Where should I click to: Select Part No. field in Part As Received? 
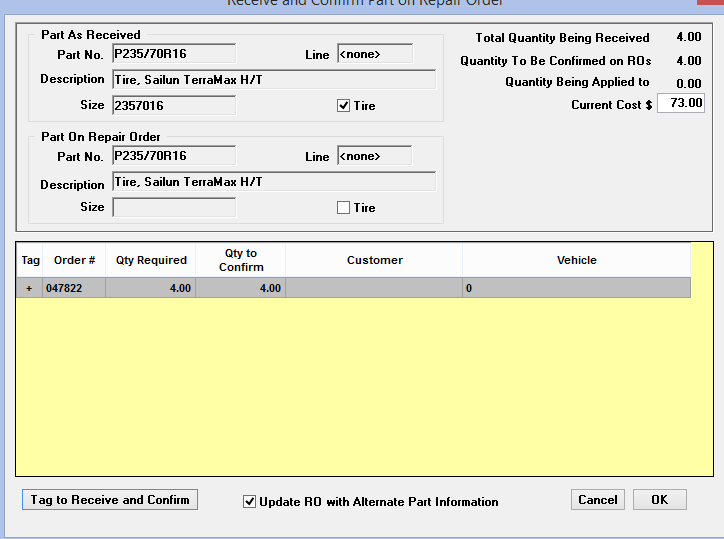pos(174,54)
